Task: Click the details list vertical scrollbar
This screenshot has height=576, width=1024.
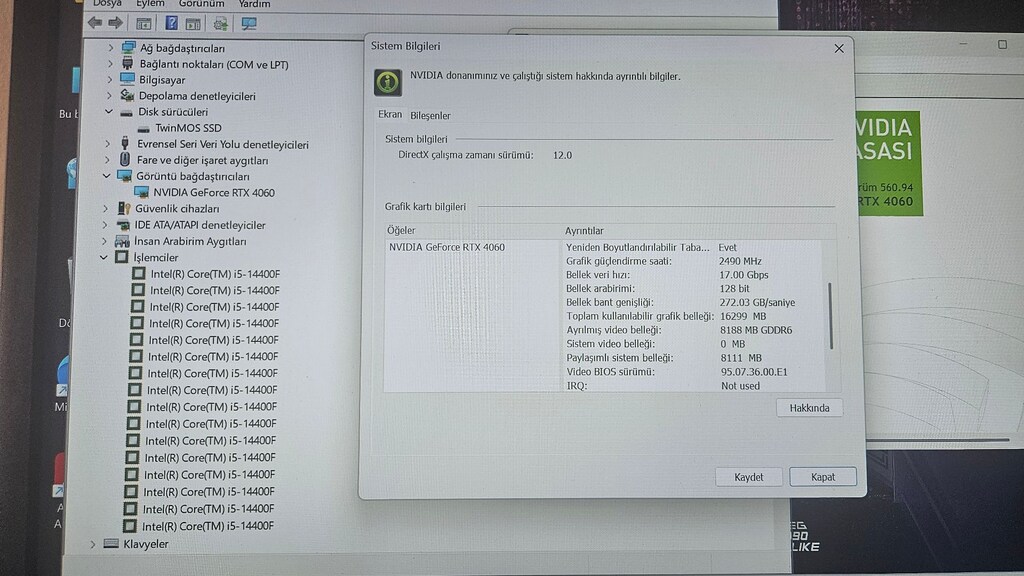Action: point(831,316)
